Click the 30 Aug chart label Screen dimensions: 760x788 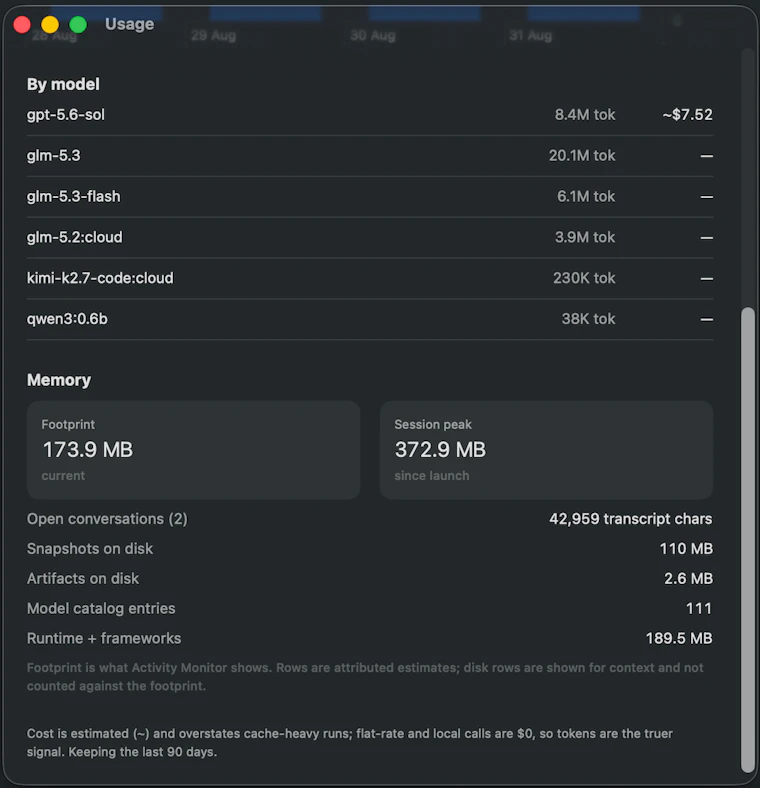pos(373,36)
